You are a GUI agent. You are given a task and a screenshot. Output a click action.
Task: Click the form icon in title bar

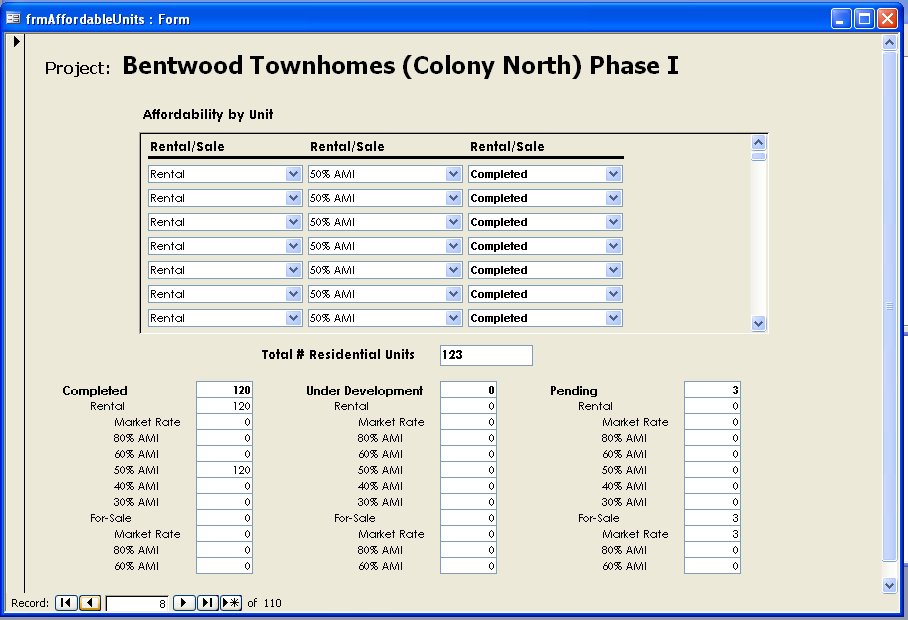pos(13,19)
